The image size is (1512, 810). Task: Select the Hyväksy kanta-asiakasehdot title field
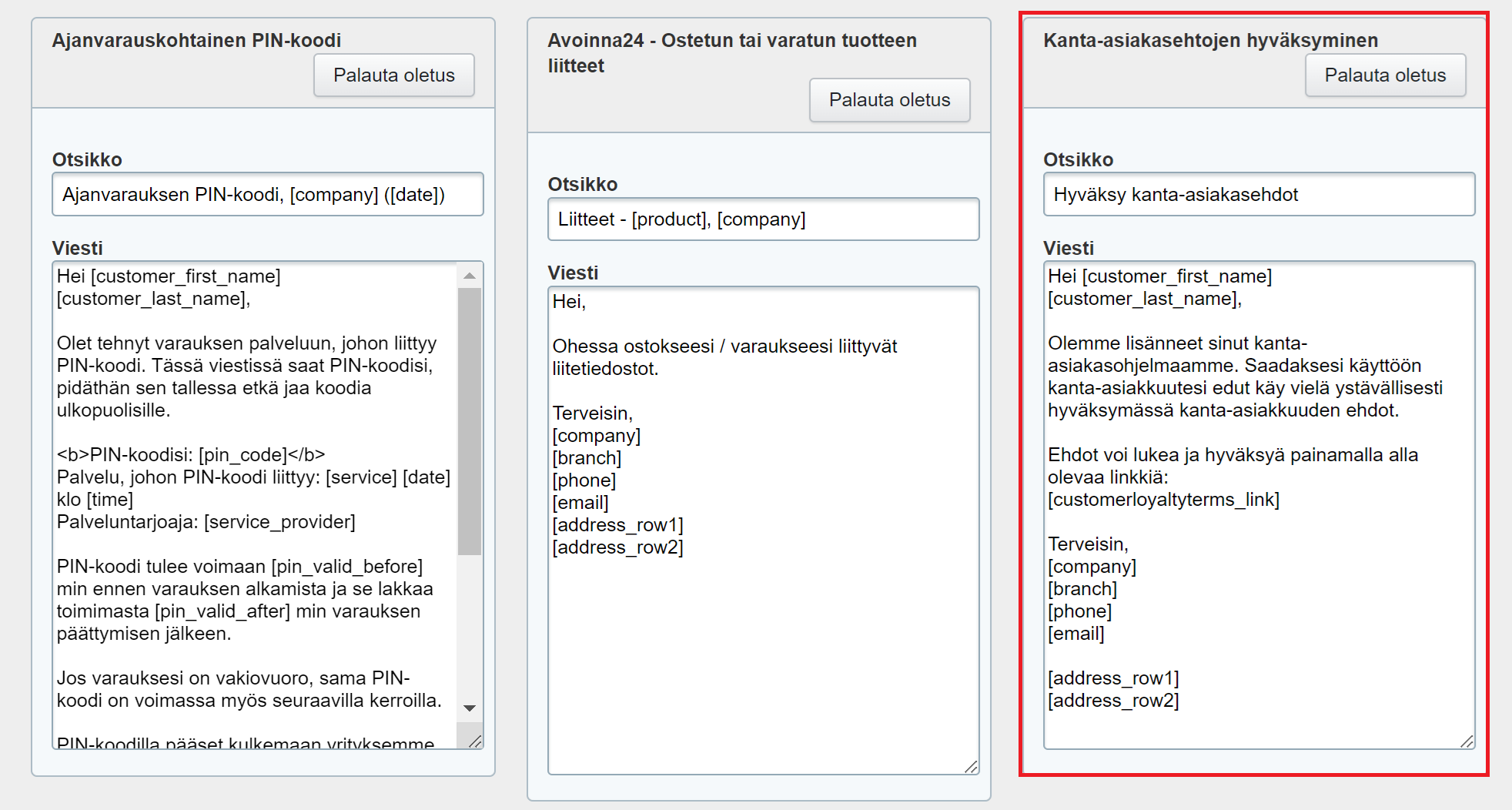tap(1258, 195)
